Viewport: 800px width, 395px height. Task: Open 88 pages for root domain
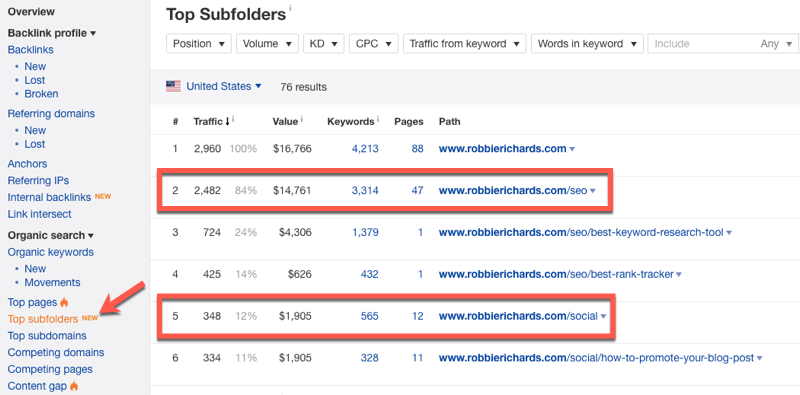(x=418, y=149)
